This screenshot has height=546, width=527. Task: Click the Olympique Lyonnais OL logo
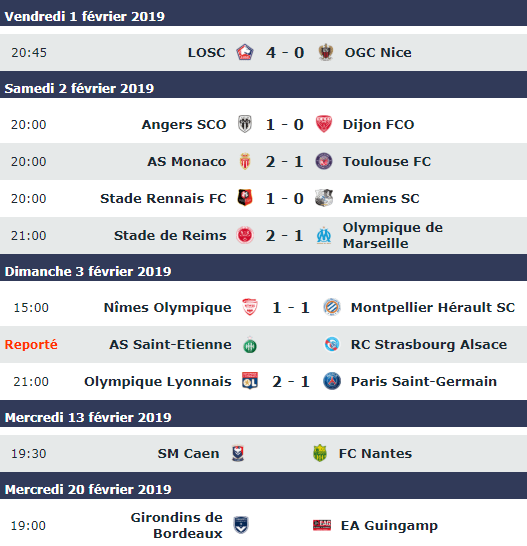coord(250,381)
